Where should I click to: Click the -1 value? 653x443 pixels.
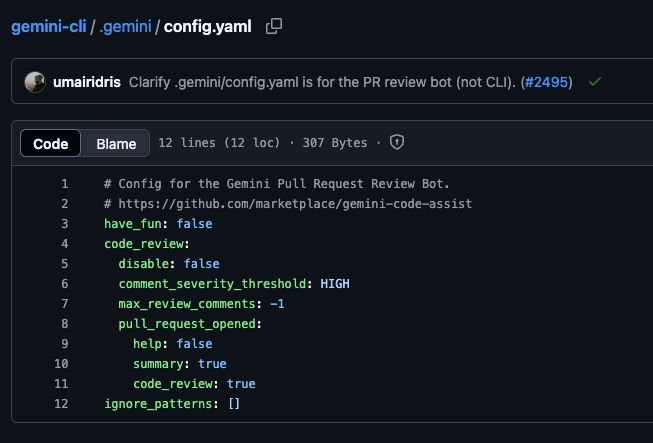(277, 304)
